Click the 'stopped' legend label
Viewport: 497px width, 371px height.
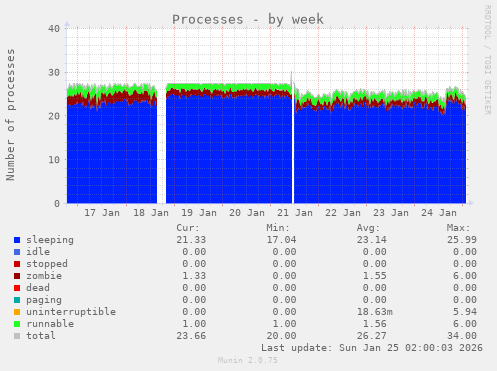pyautogui.click(x=47, y=264)
